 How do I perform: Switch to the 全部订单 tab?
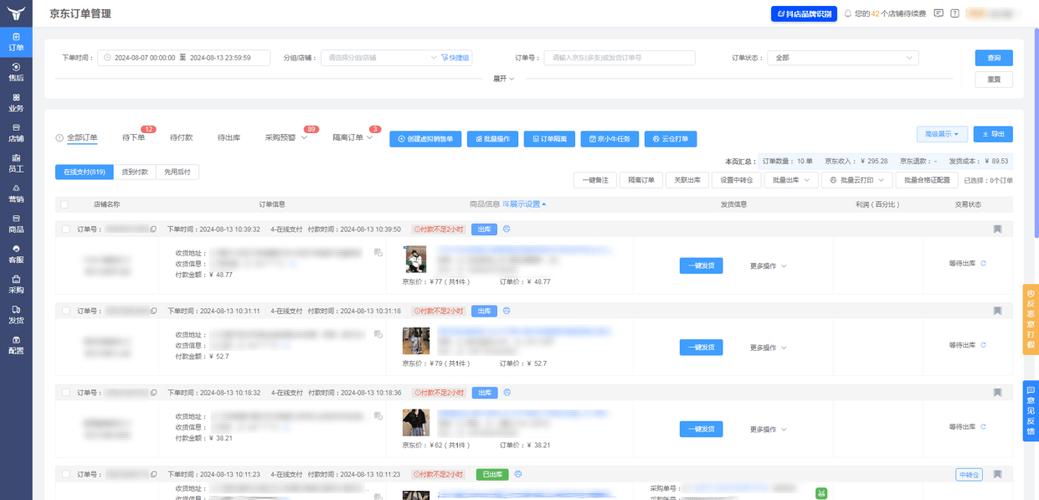pos(82,138)
